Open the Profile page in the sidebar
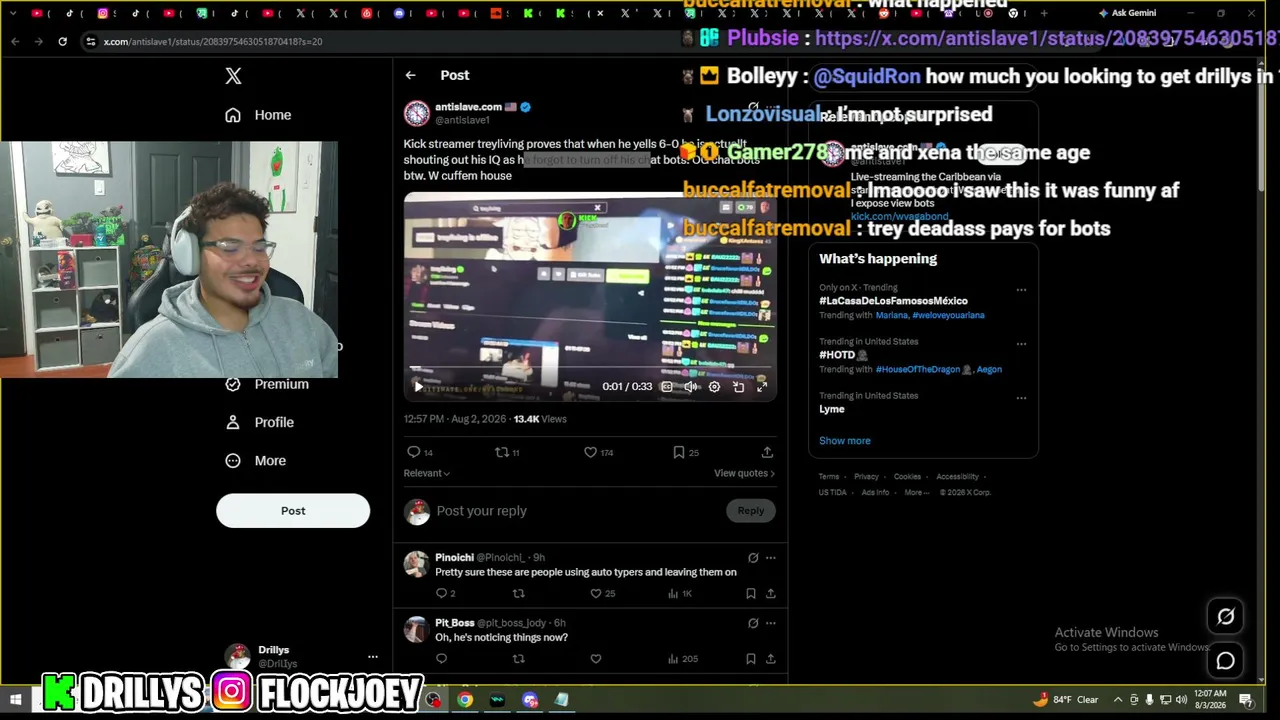This screenshot has height=720, width=1280. tap(259, 422)
